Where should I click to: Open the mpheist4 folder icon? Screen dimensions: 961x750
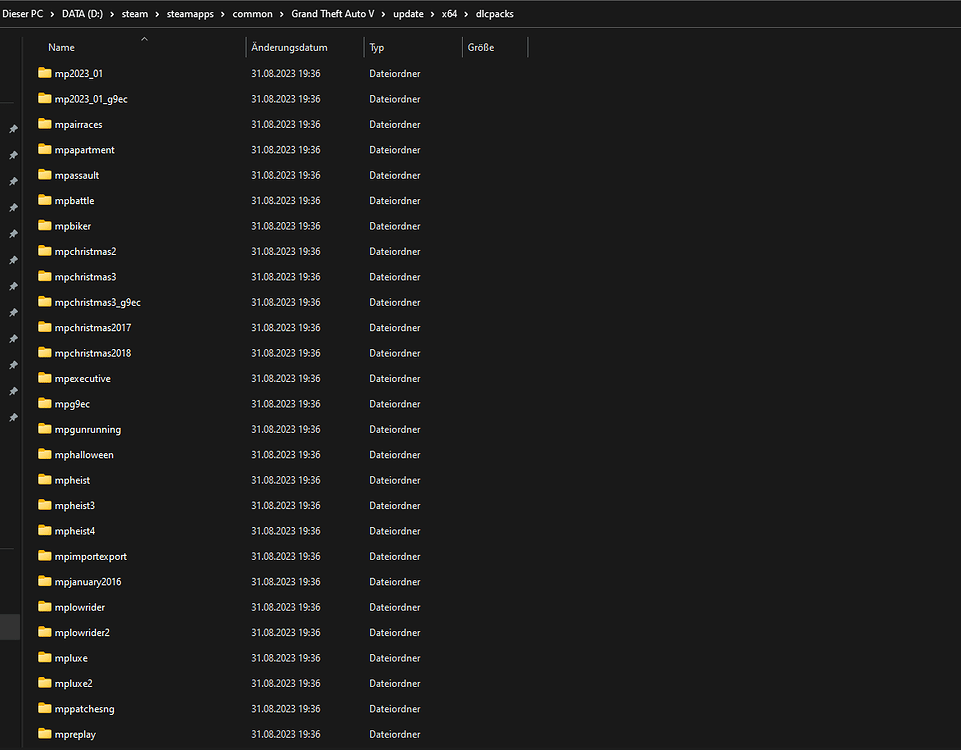point(46,530)
